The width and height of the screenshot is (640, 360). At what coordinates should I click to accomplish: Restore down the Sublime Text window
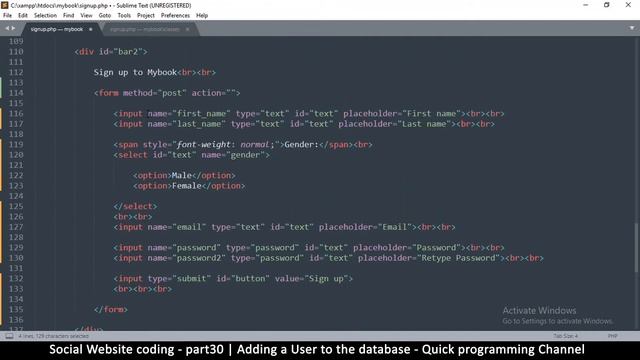pos(607,5)
